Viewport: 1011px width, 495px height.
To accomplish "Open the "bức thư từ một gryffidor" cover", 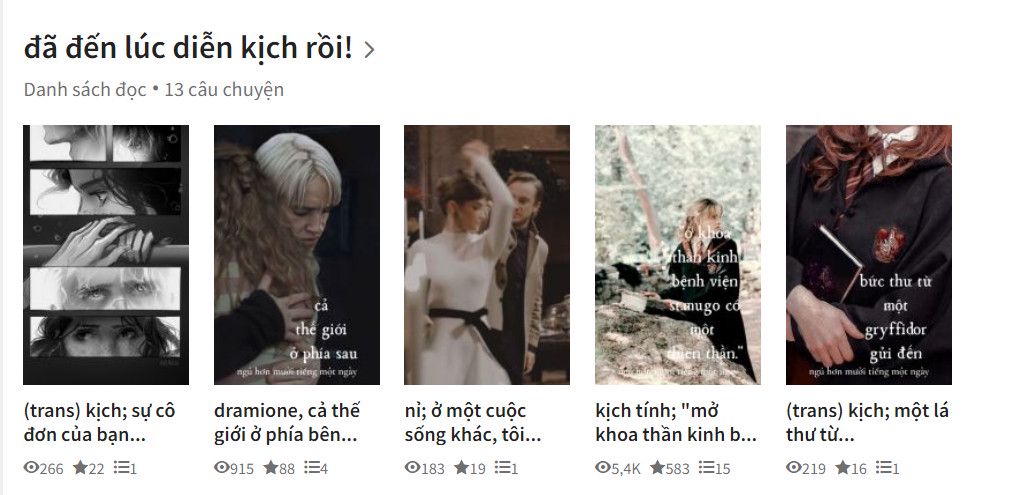I will tap(869, 255).
